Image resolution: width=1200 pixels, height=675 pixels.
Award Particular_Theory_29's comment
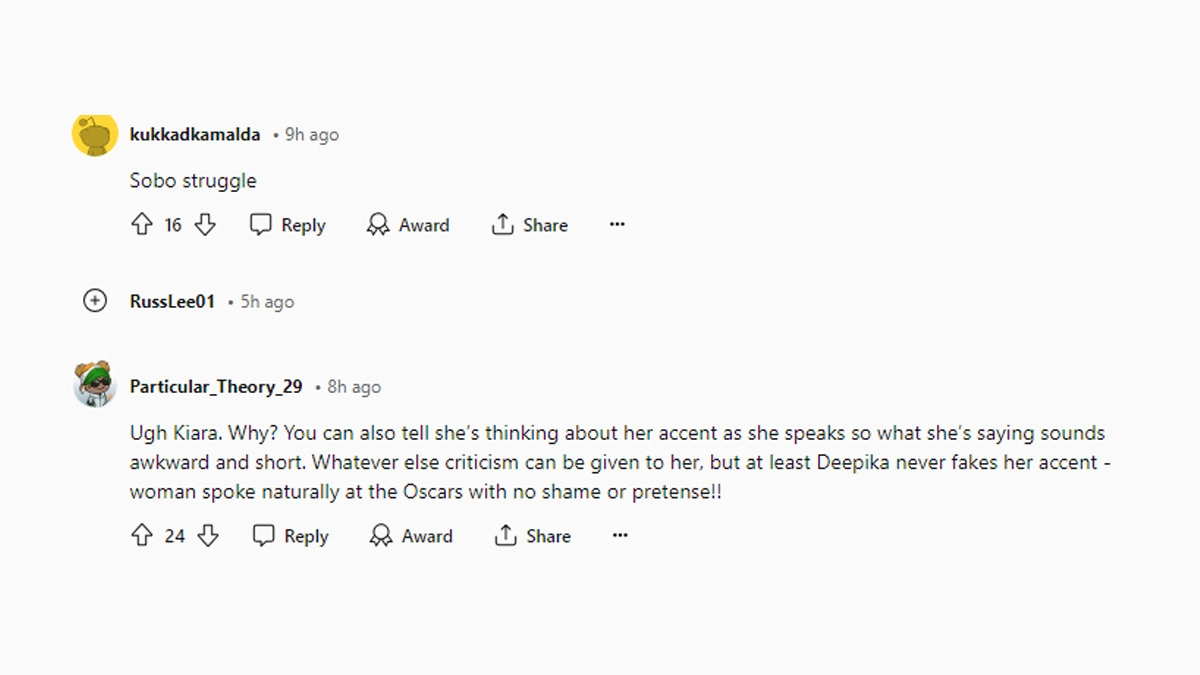411,536
